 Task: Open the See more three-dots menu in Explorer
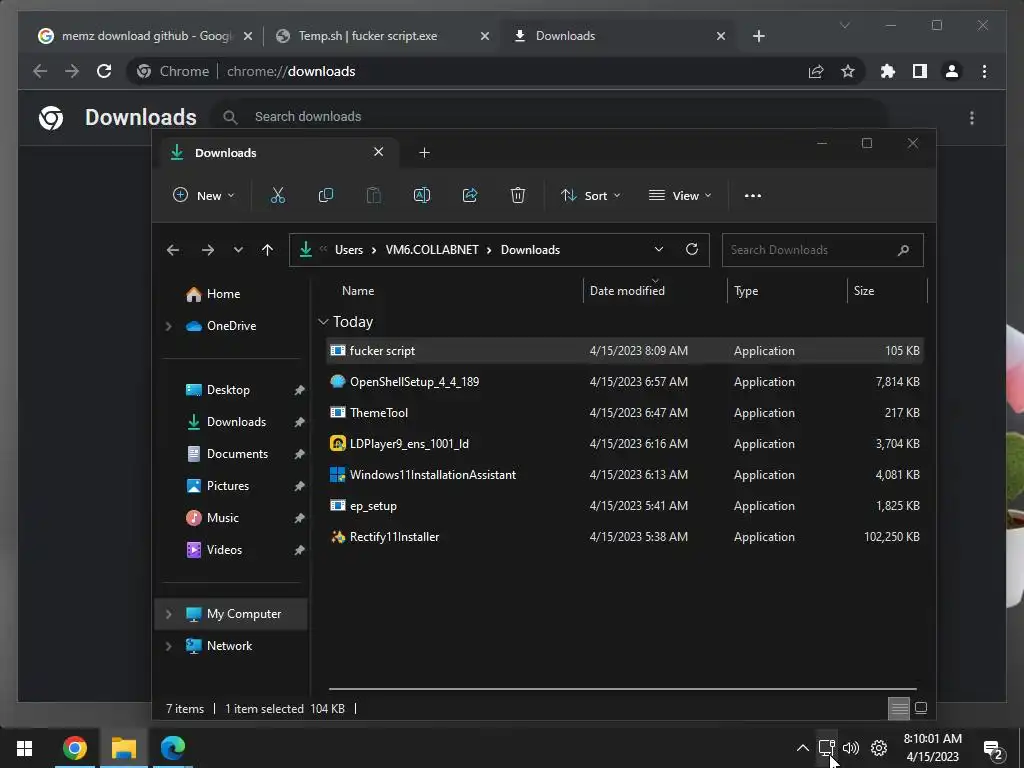752,195
